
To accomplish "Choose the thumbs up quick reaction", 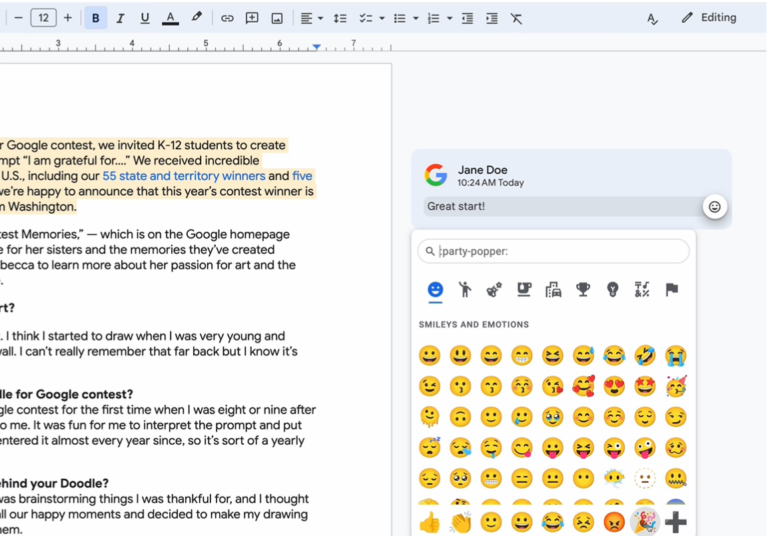I will coord(430,522).
